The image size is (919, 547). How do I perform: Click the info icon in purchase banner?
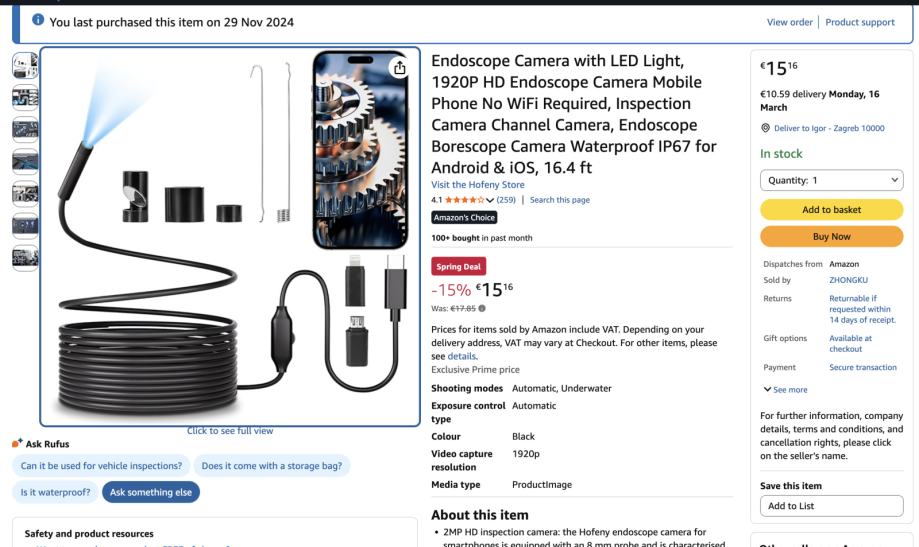[x=38, y=20]
